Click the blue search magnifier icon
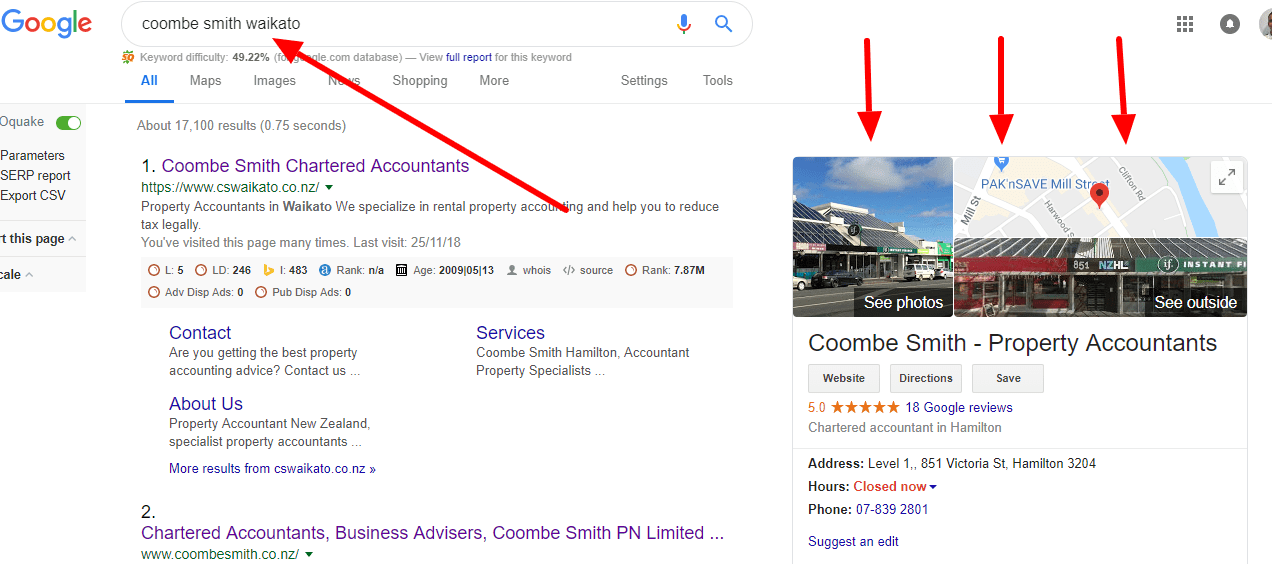Screen dimensions: 1272x564 [x=724, y=24]
